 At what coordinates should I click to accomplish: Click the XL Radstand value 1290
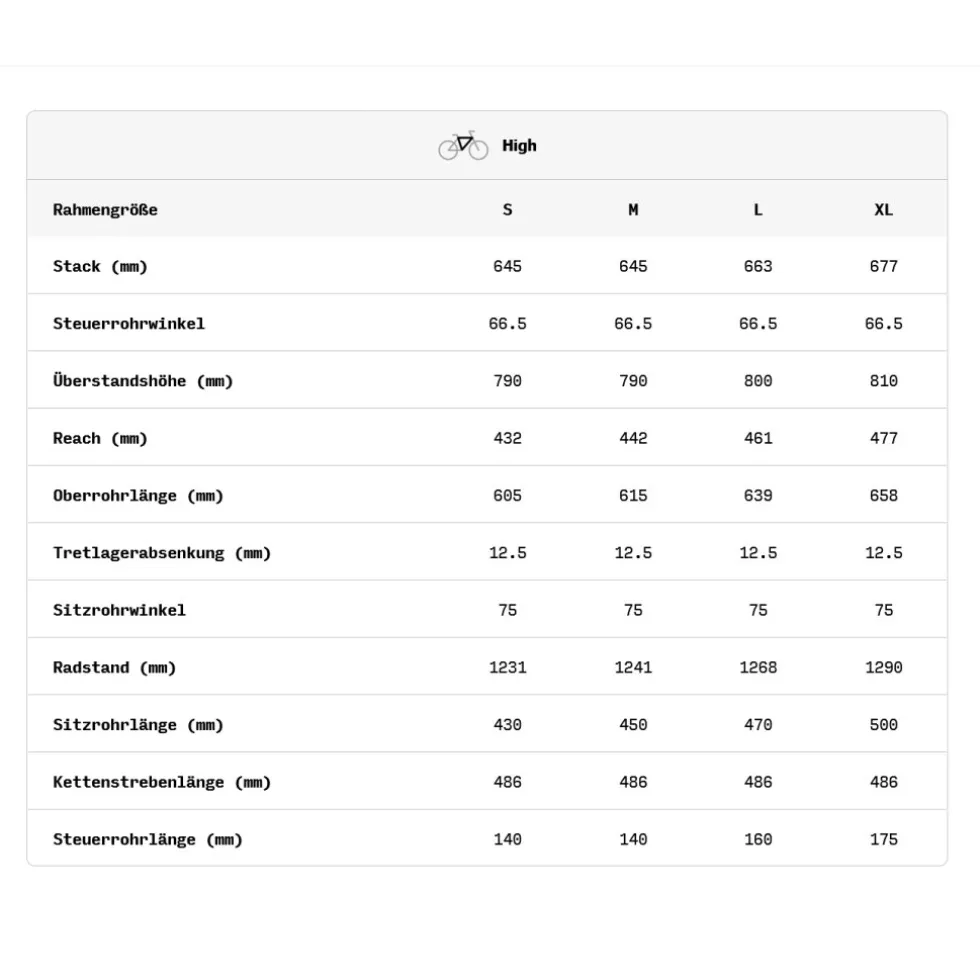[884, 668]
